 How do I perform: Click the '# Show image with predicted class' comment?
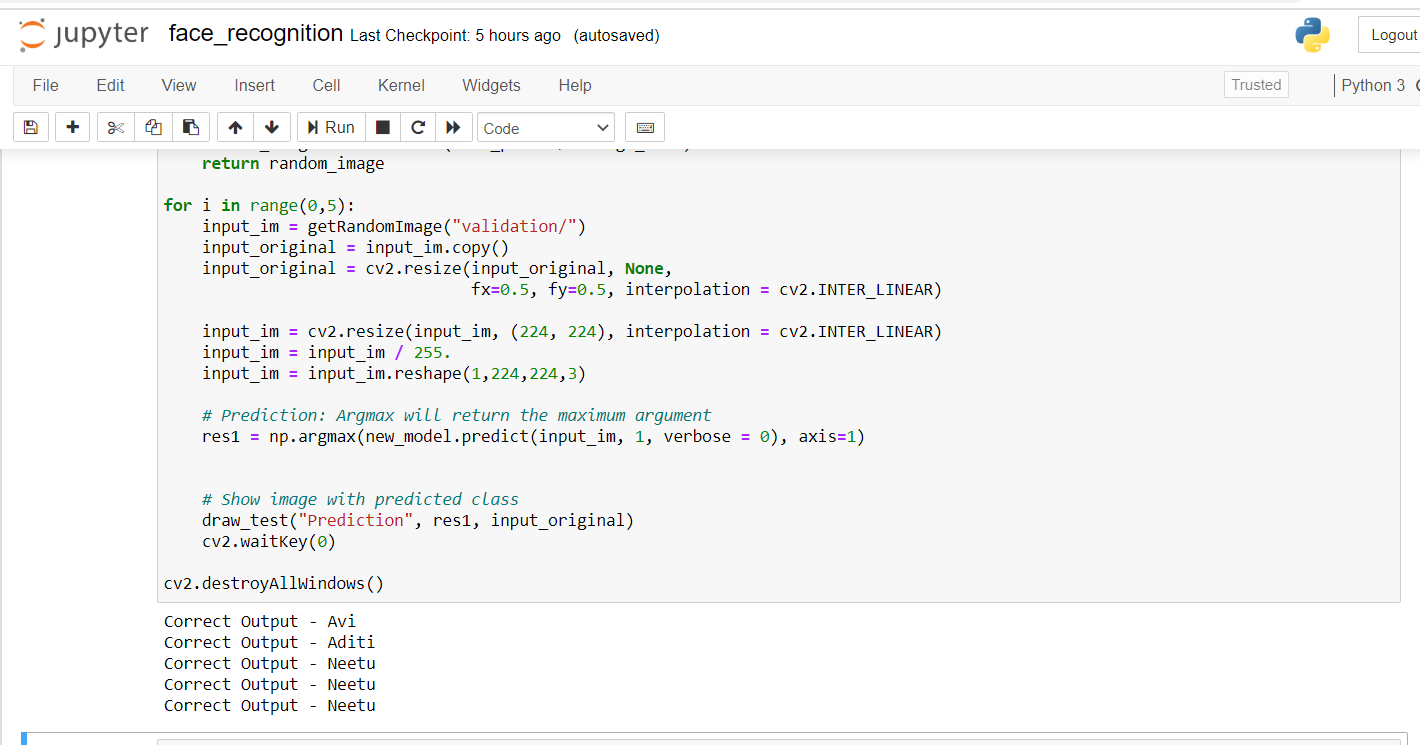point(360,500)
